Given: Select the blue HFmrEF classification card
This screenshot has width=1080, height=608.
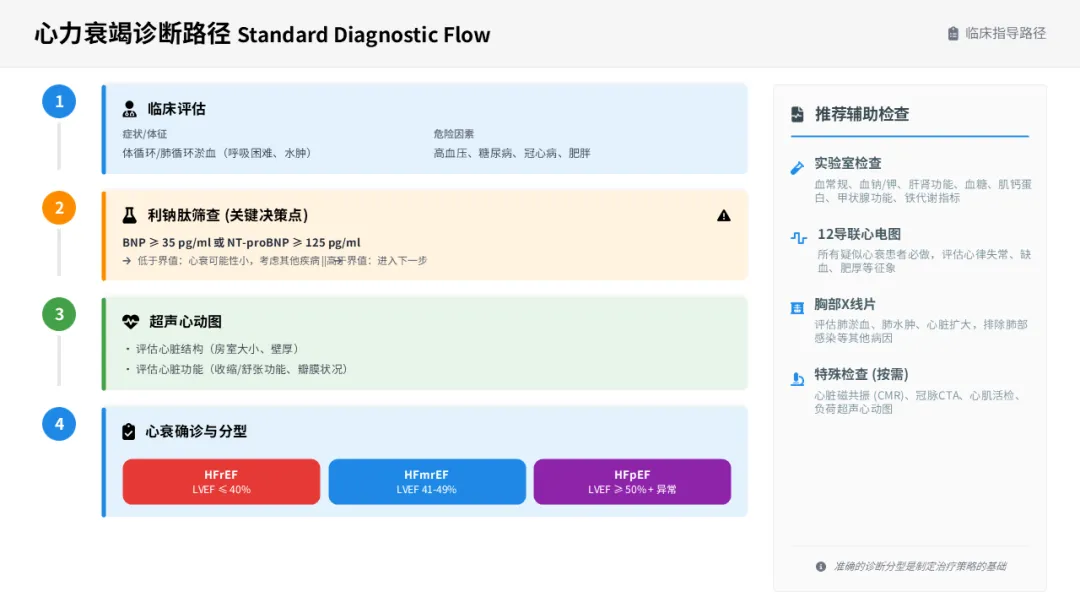Looking at the screenshot, I should 427,482.
